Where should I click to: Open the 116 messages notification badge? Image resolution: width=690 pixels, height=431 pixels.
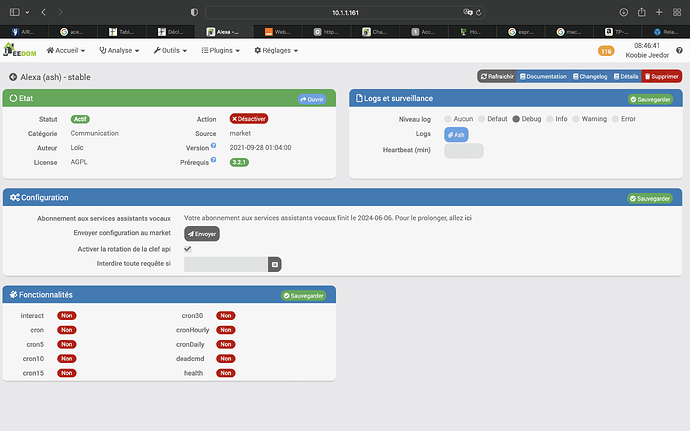click(x=606, y=51)
